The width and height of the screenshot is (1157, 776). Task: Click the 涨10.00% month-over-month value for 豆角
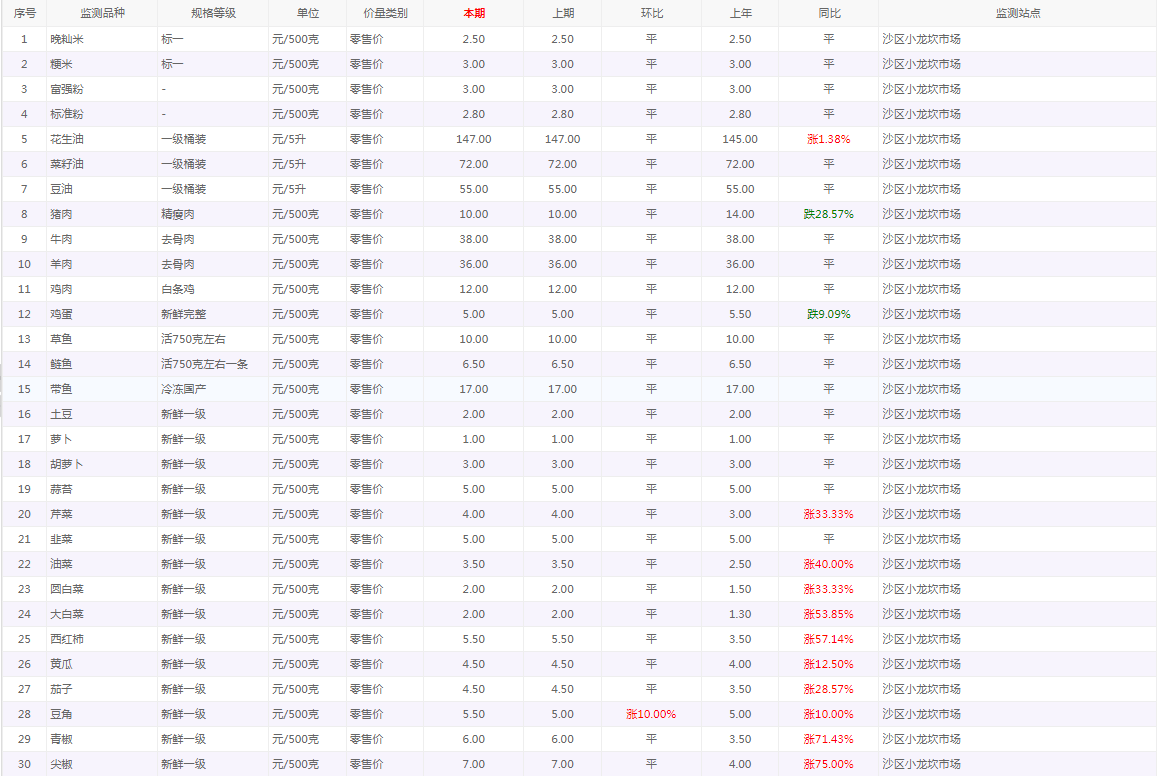[651, 714]
